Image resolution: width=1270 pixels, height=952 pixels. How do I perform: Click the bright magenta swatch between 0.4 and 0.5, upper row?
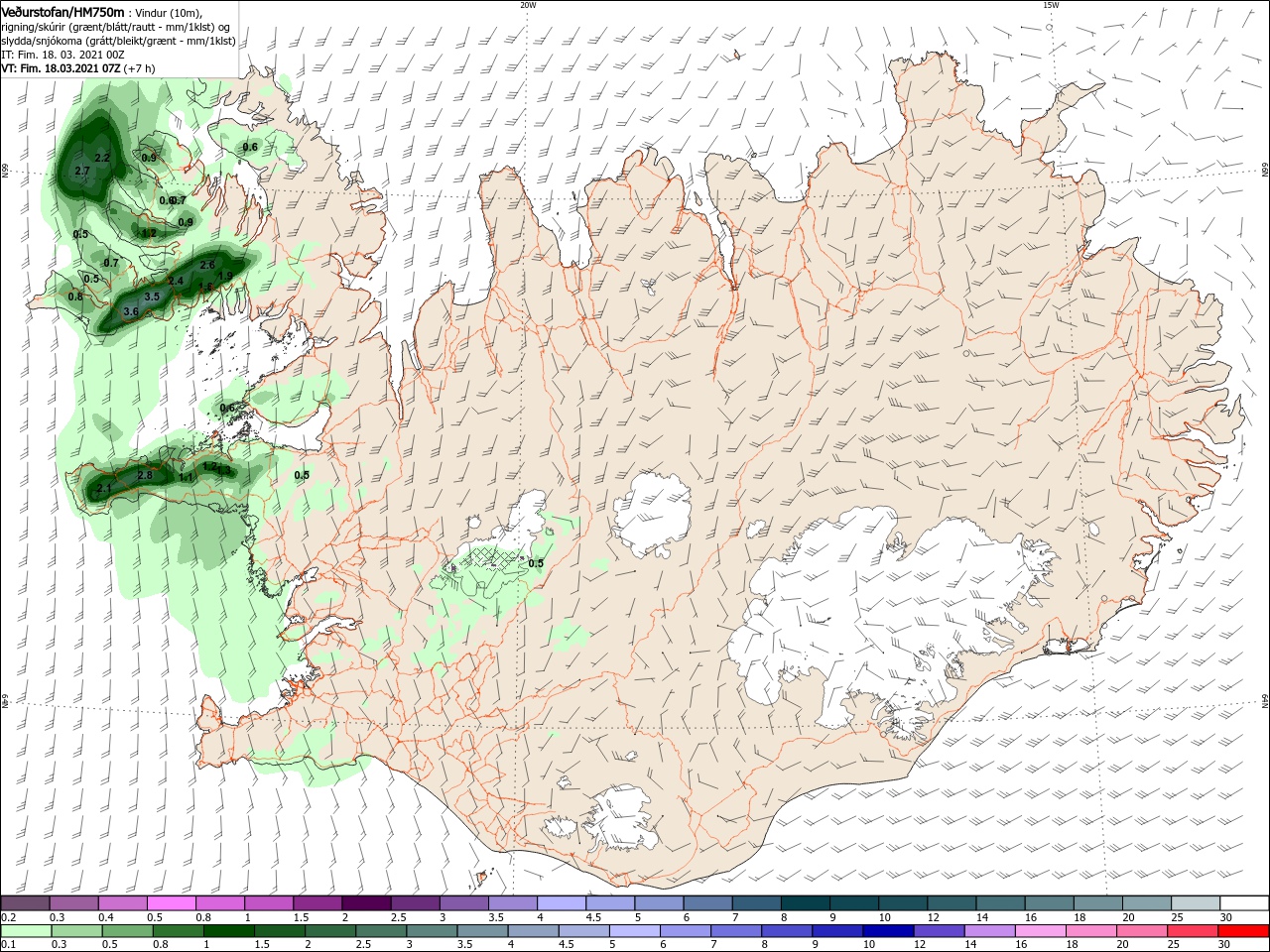tap(171, 903)
